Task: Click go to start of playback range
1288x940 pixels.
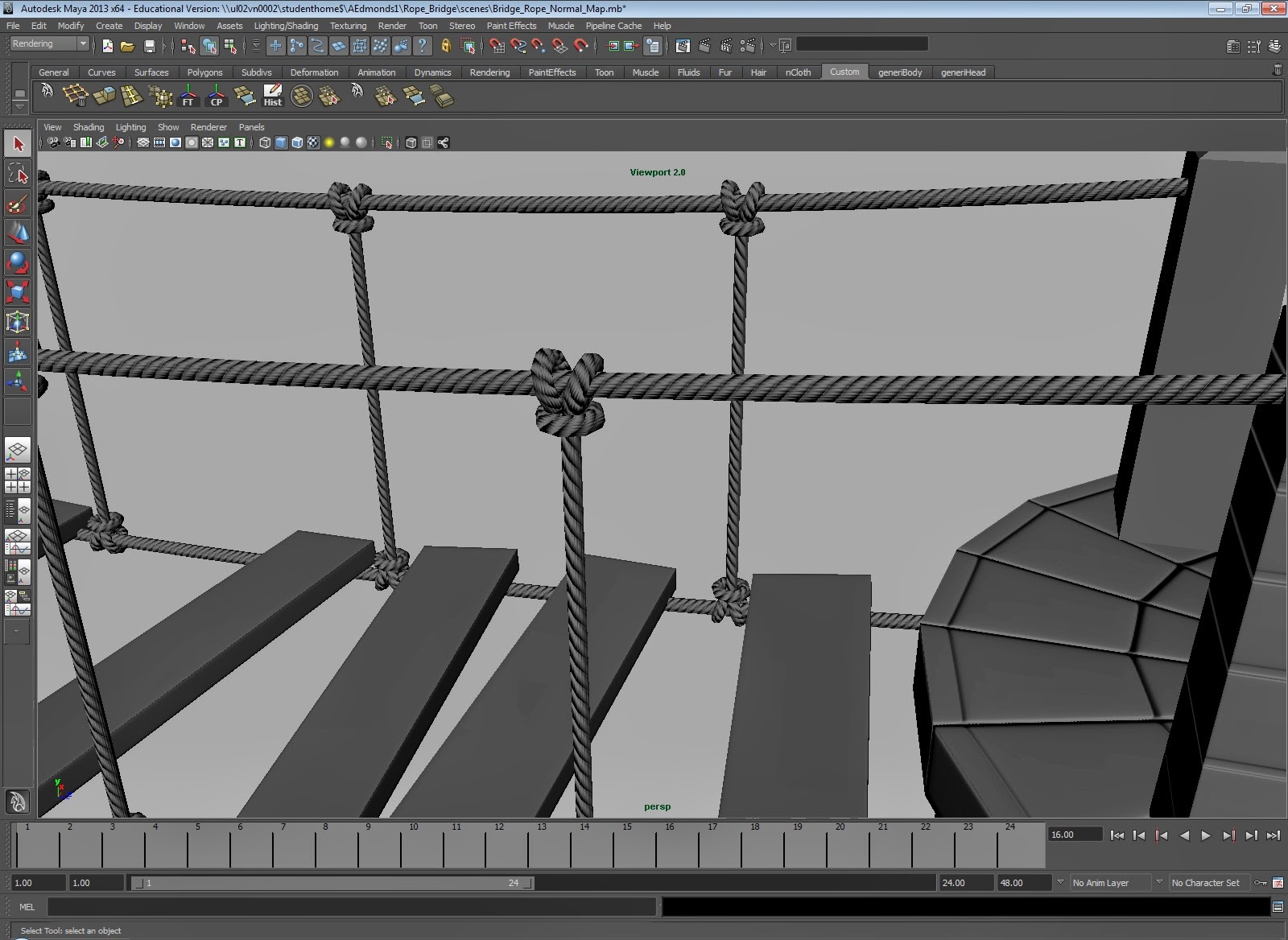Action: 1118,835
